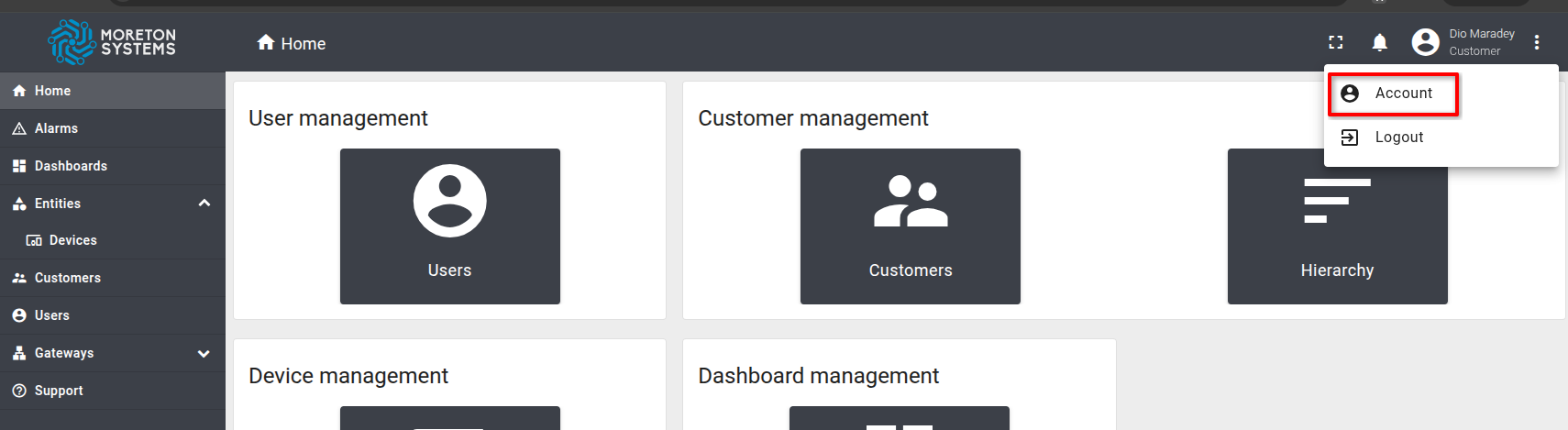The height and width of the screenshot is (430, 1568).
Task: Toggle fullscreen mode icon in header
Action: pyautogui.click(x=1335, y=42)
